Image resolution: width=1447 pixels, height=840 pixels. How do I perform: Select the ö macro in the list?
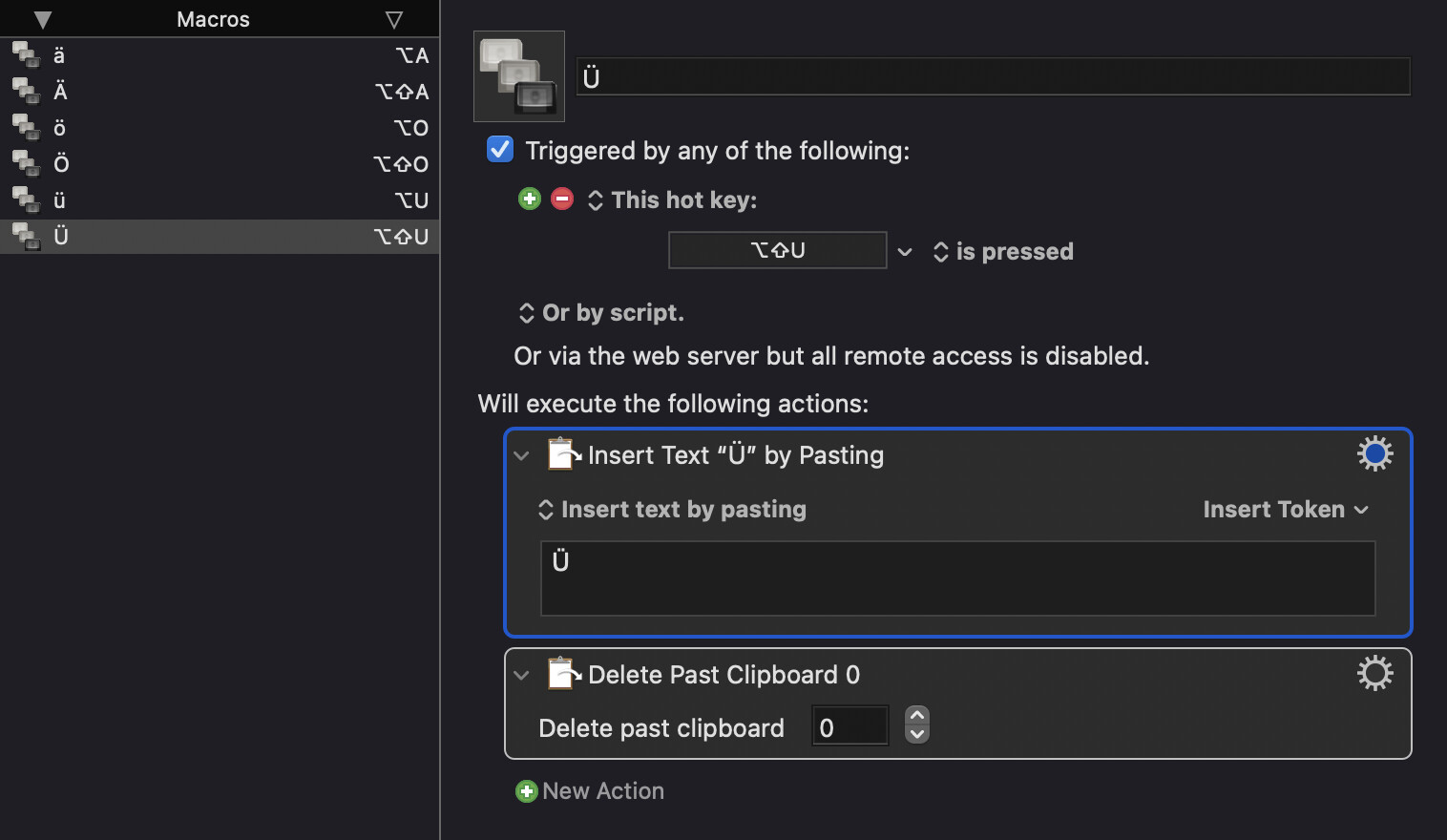tap(220, 128)
